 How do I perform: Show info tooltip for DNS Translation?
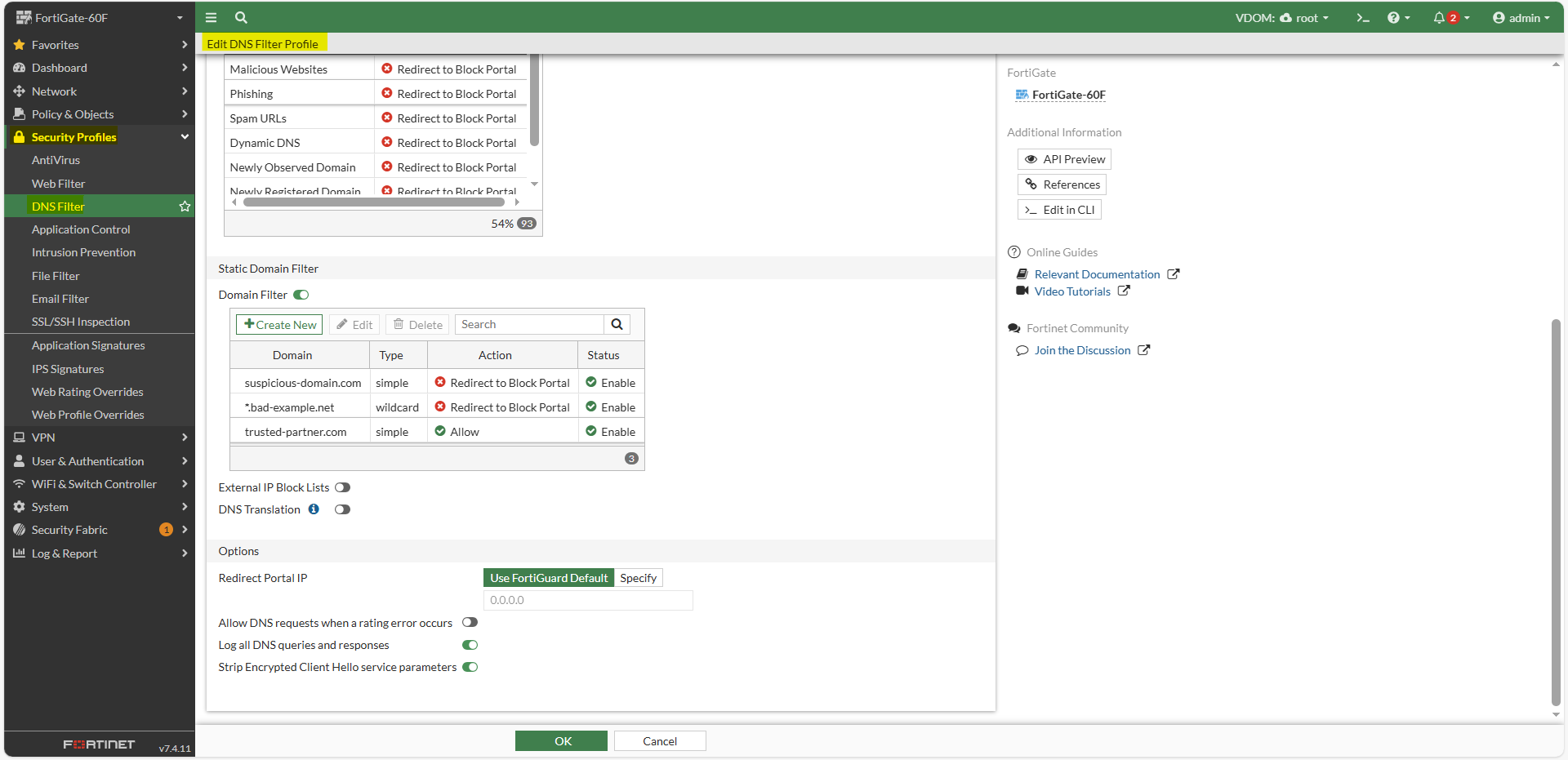tap(314, 509)
